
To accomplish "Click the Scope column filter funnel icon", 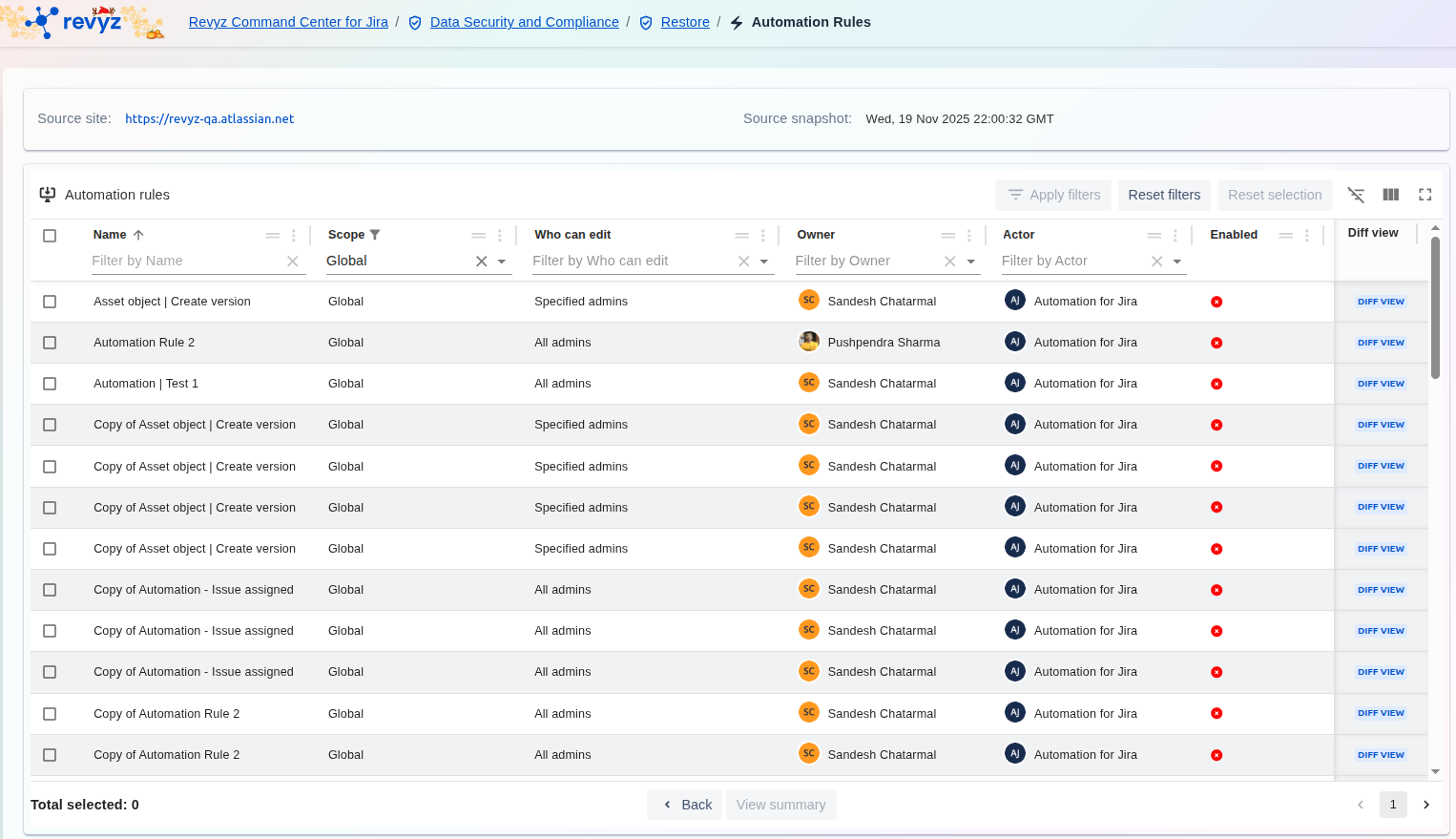I will 375,235.
